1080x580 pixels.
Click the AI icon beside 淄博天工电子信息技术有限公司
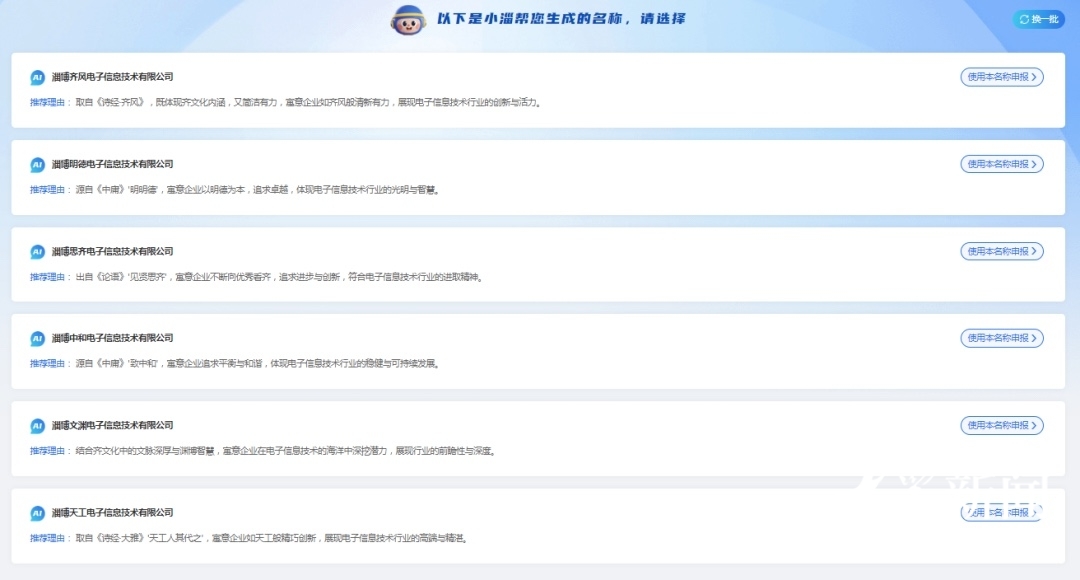[38, 513]
